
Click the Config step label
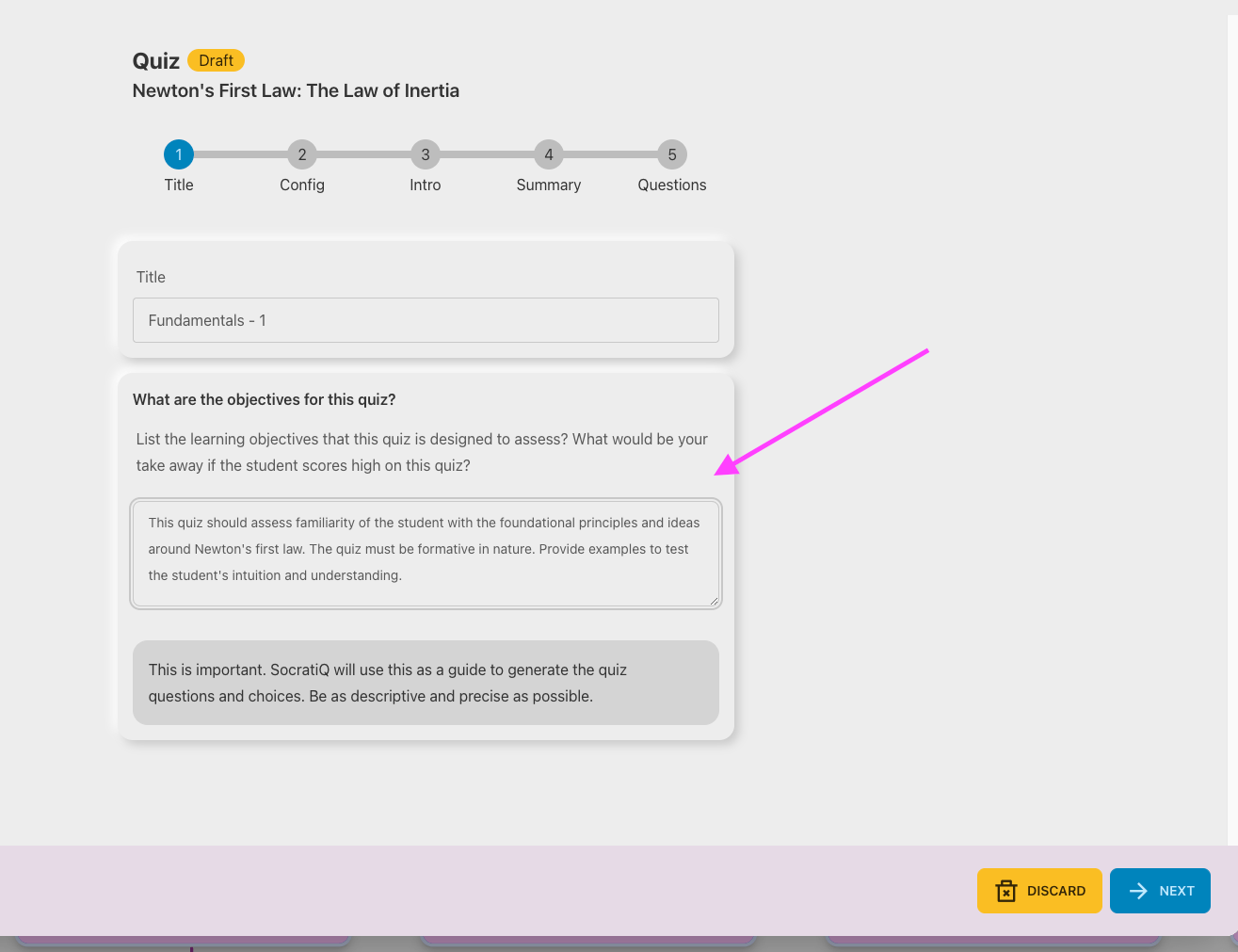pos(302,186)
